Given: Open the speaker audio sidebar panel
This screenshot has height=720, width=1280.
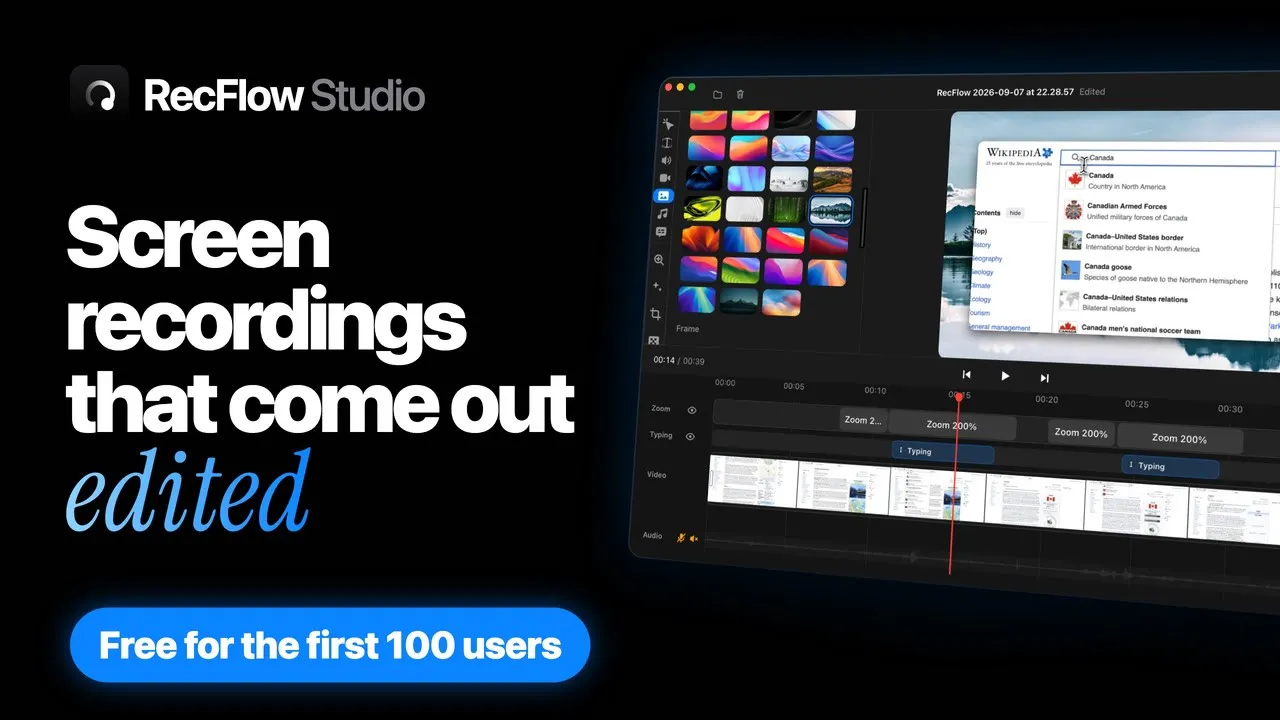Looking at the screenshot, I should click(x=665, y=160).
